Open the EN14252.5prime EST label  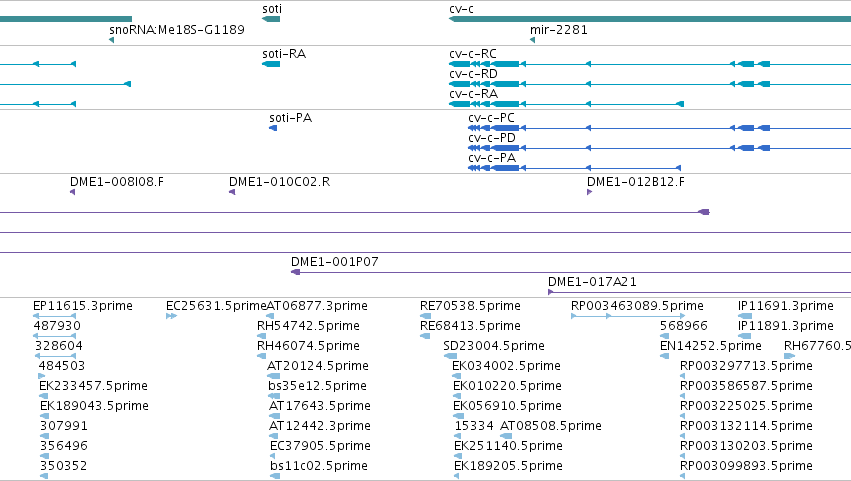(x=710, y=346)
